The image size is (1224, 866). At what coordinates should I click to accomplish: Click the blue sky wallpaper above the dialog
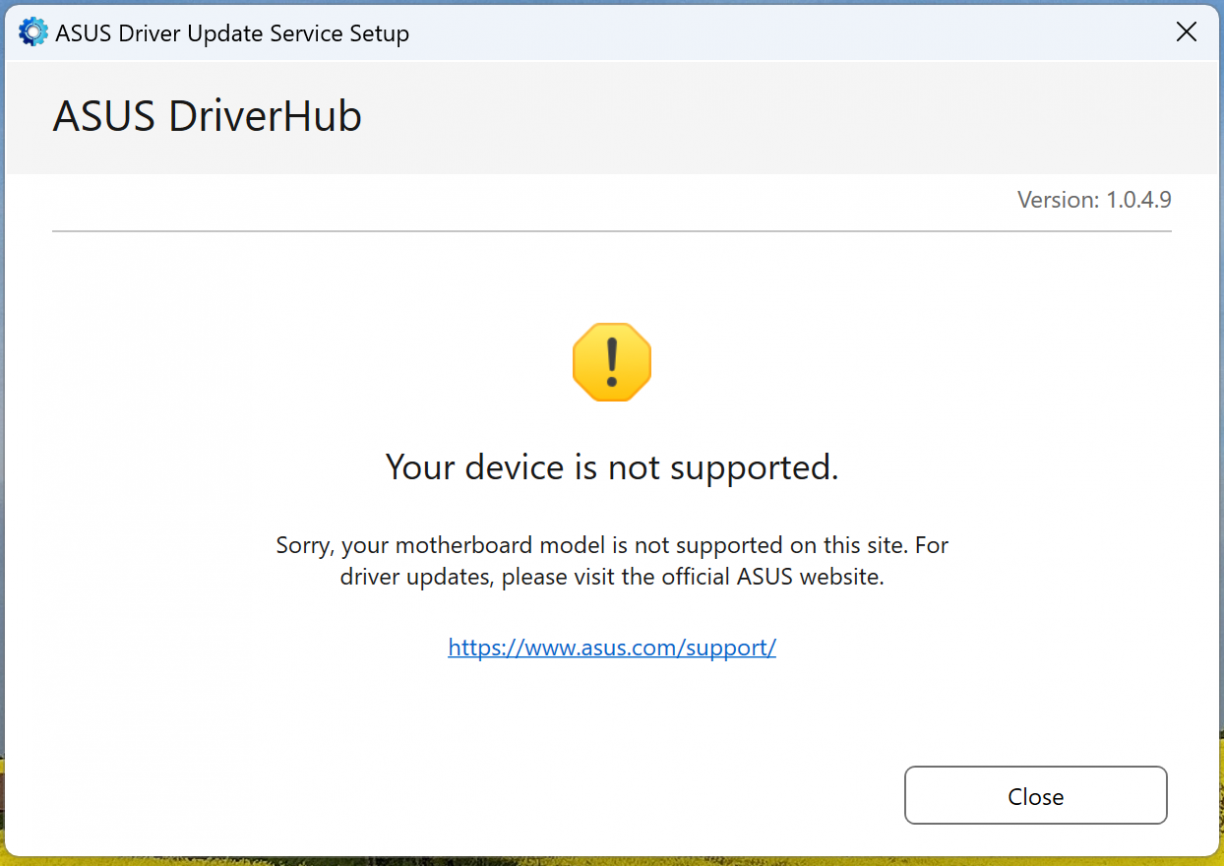[x=600, y=2]
